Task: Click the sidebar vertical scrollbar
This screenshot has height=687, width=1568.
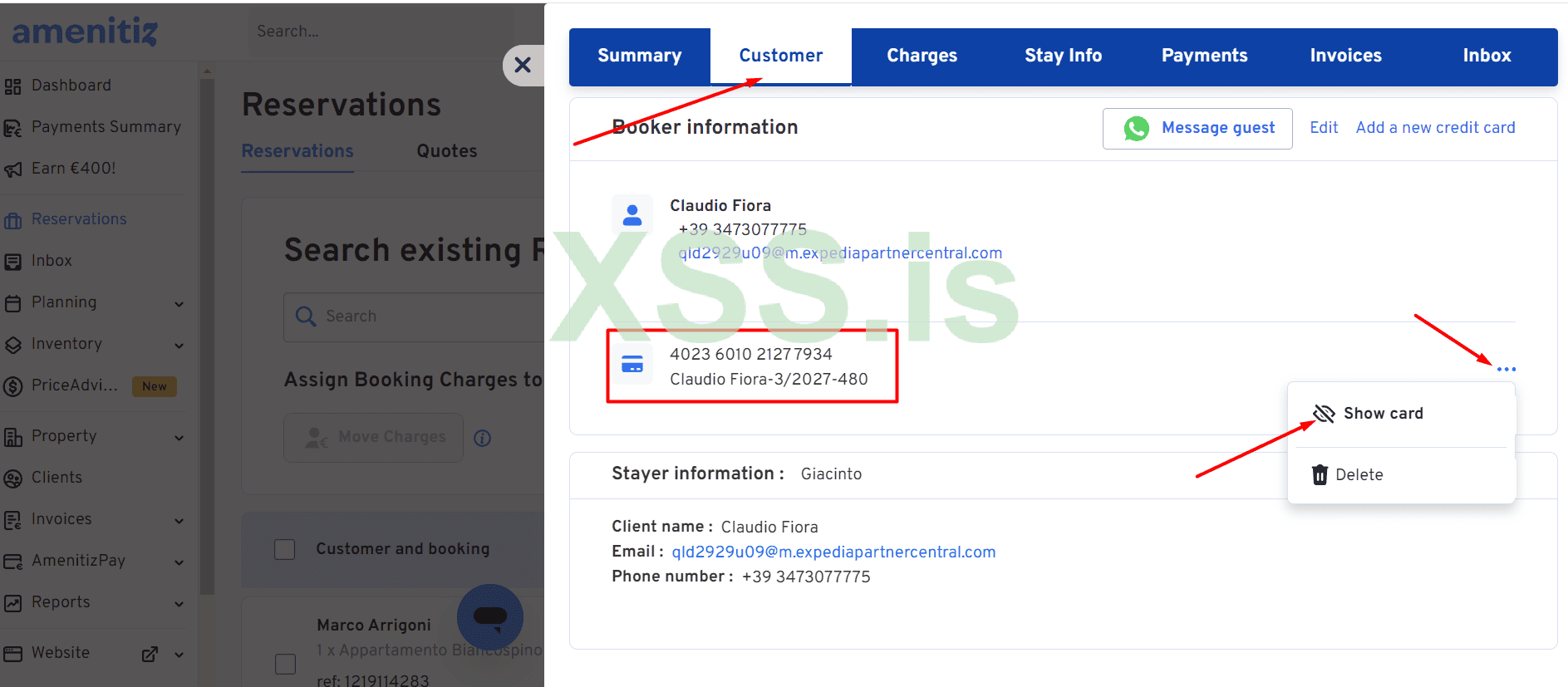Action: pos(207,332)
